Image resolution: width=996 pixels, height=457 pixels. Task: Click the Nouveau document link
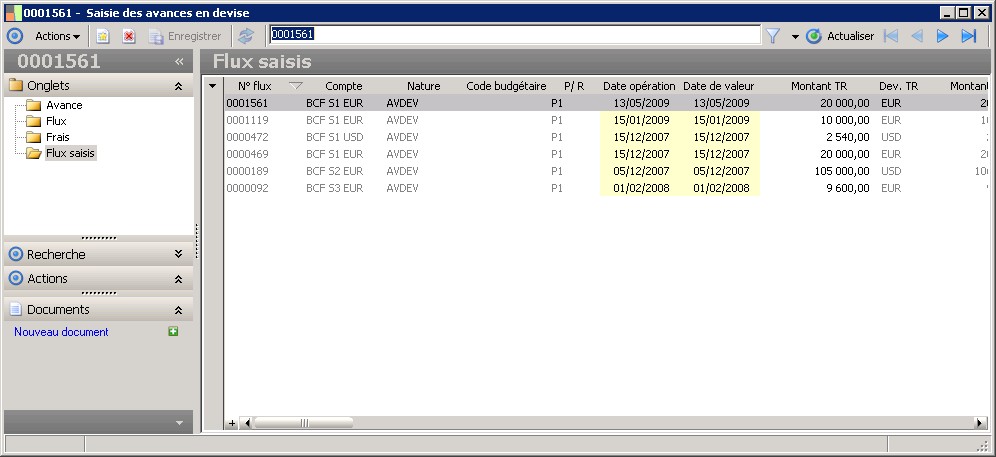[x=61, y=332]
